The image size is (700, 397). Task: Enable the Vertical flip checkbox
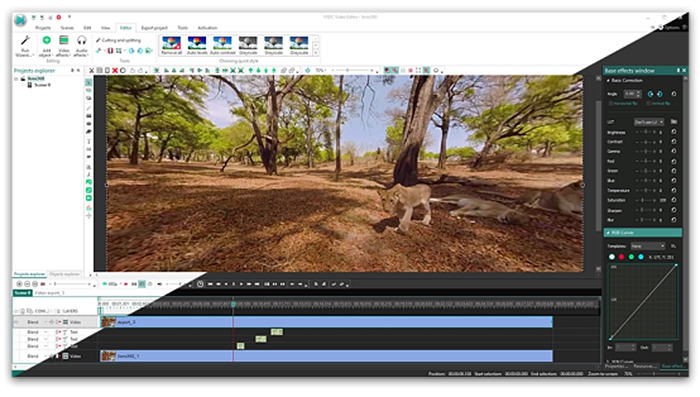click(x=648, y=104)
